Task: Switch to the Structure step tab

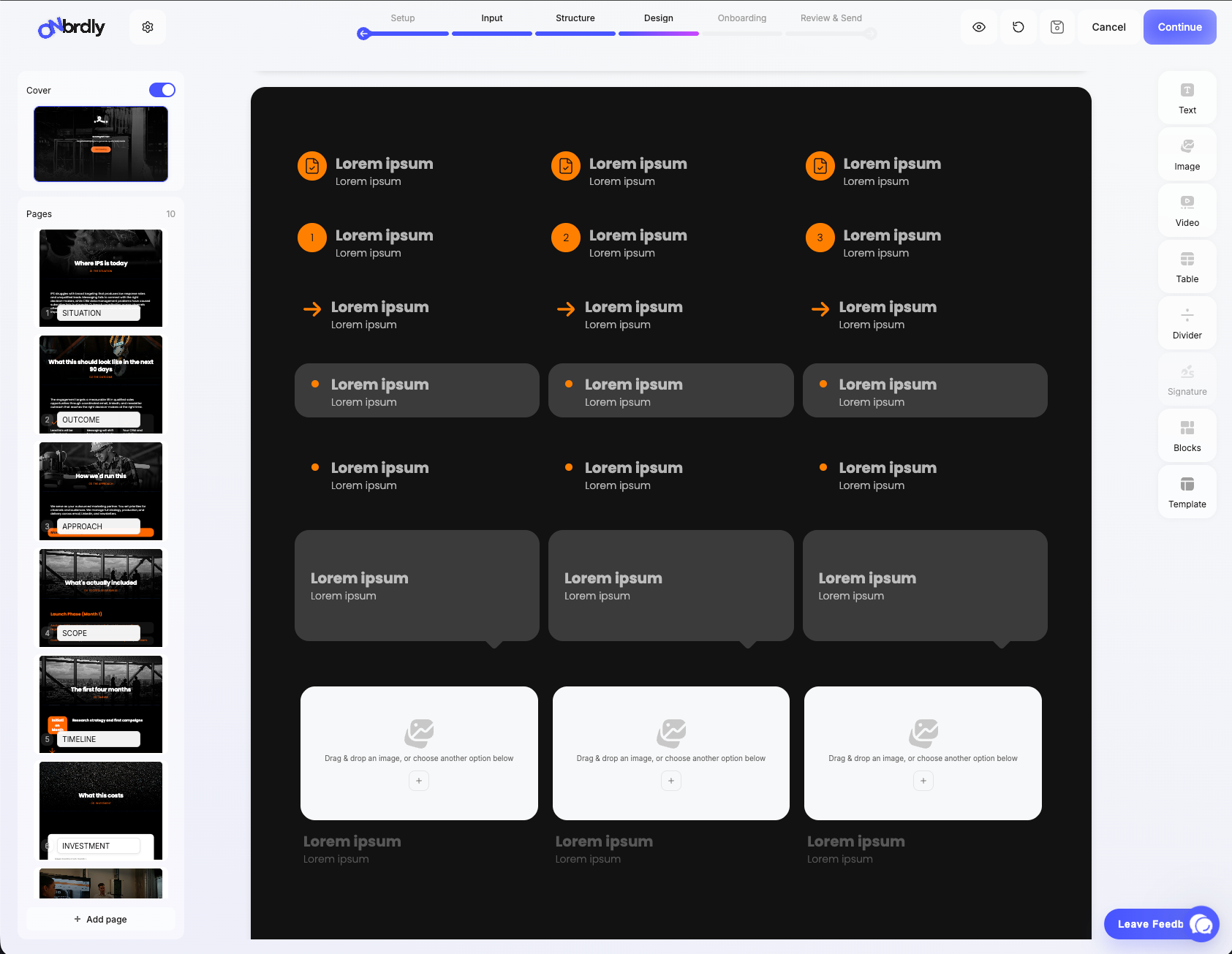Action: (x=575, y=18)
